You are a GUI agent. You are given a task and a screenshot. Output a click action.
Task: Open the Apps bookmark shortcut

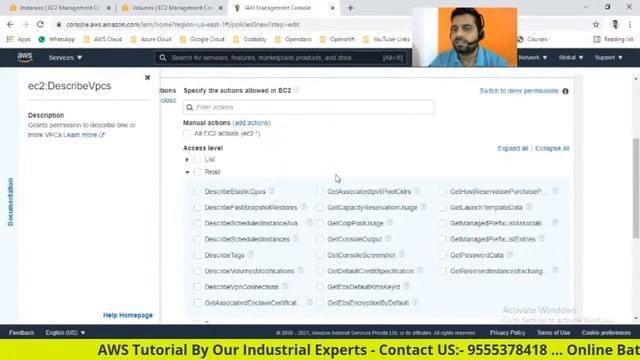19,39
